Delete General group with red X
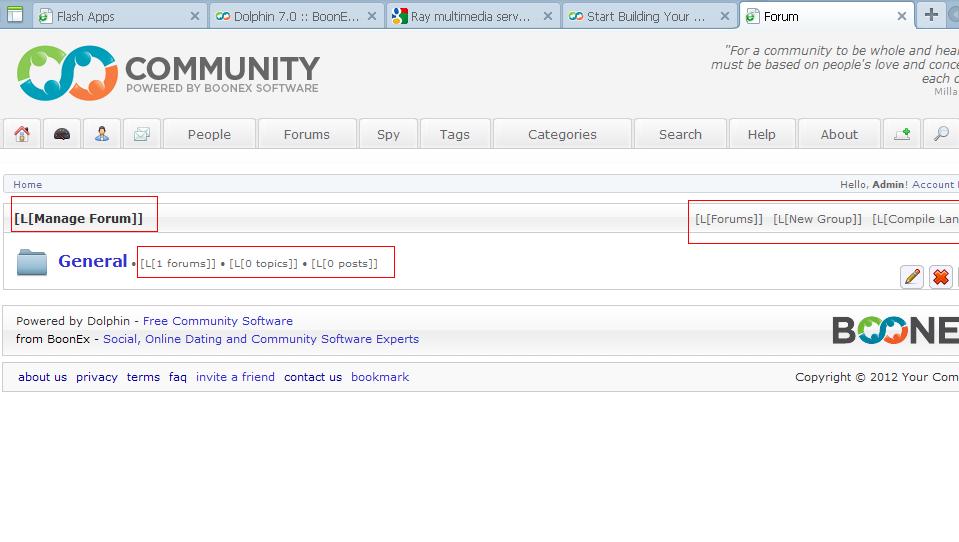This screenshot has height=542, width=959. point(940,277)
